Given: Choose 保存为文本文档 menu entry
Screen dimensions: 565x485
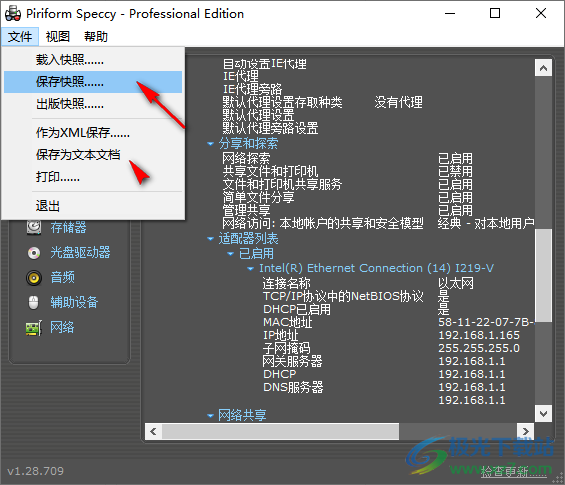Looking at the screenshot, I should (93, 155).
